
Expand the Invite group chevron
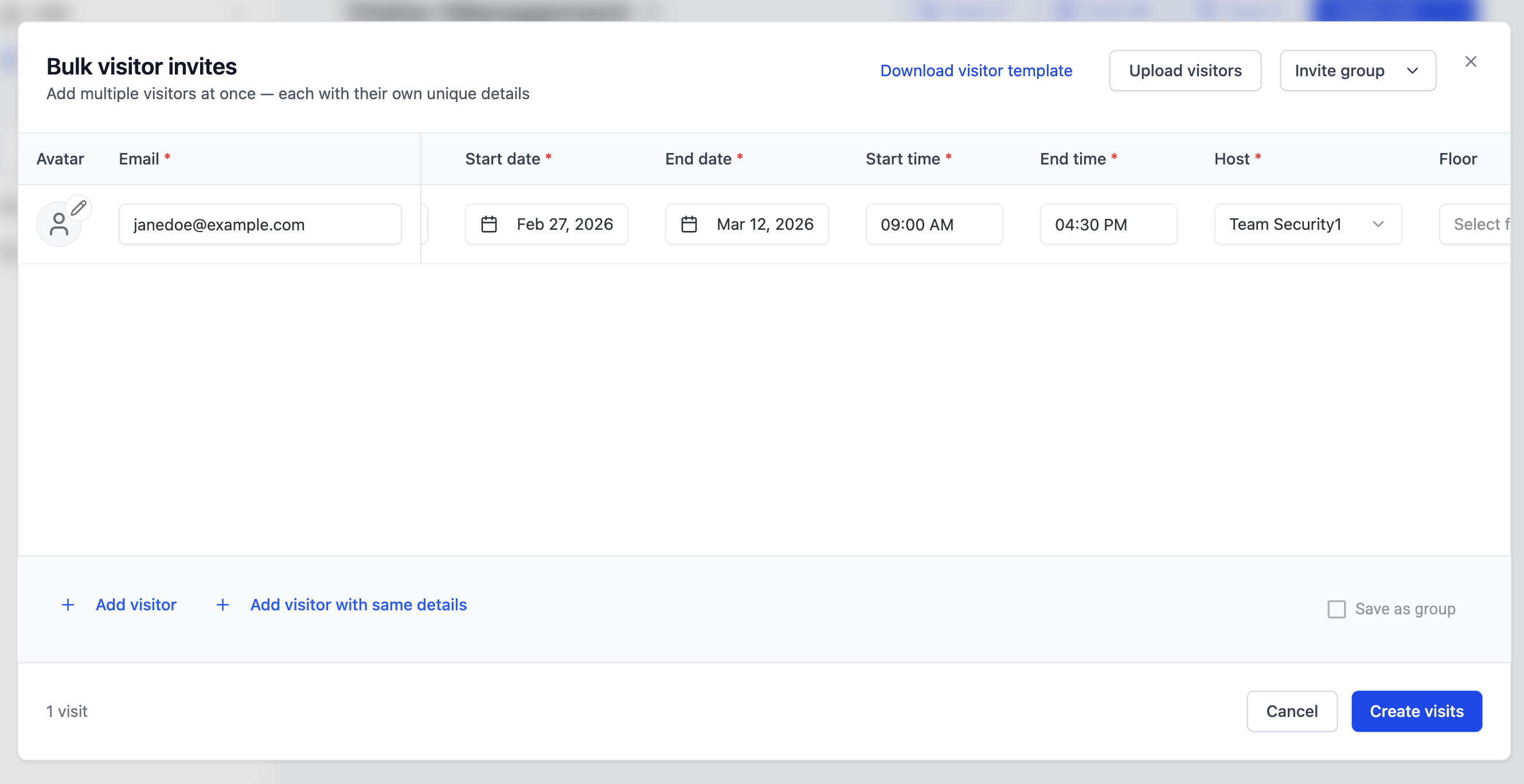[1412, 71]
